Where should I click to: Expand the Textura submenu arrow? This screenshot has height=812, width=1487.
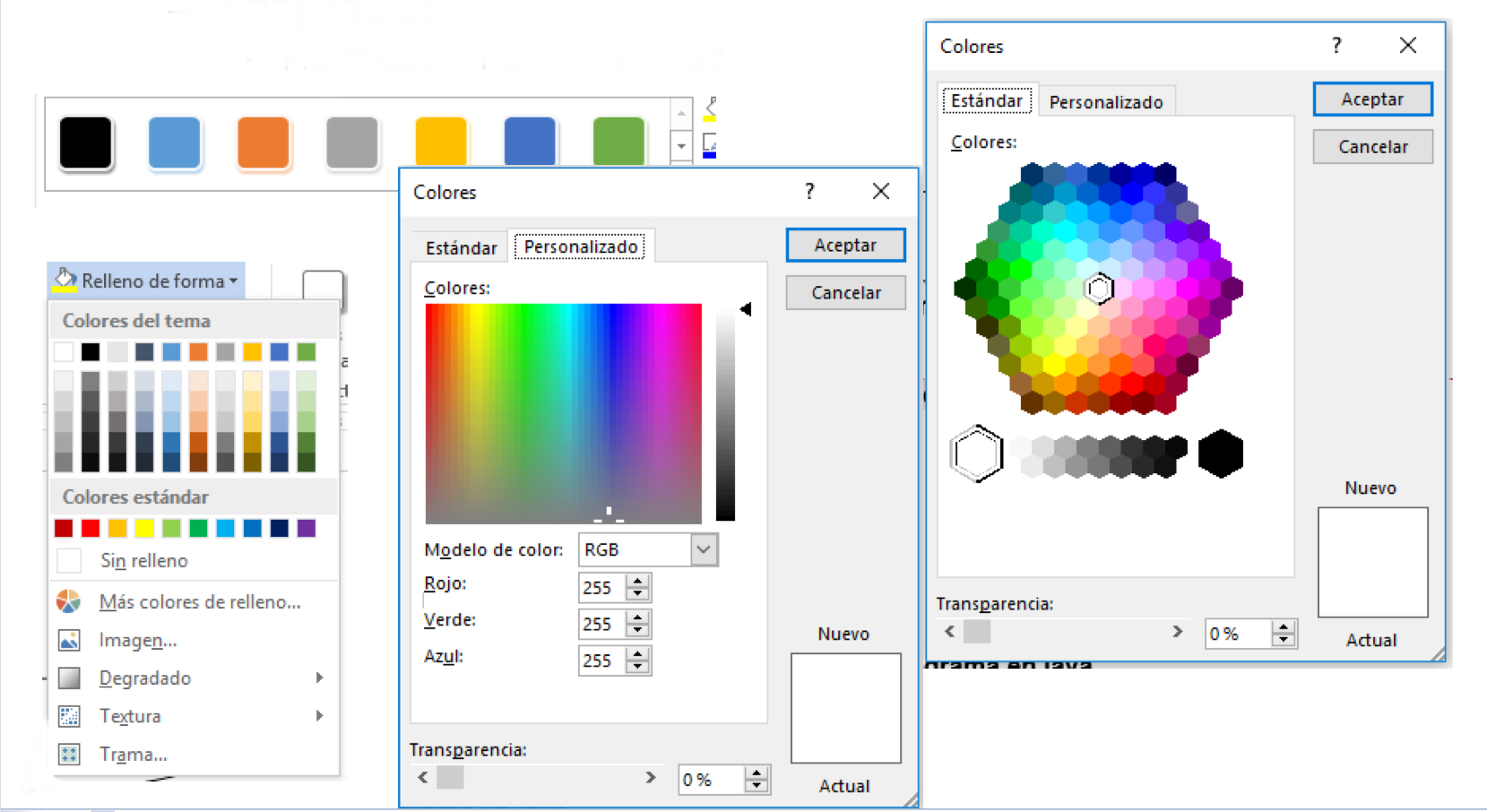319,715
